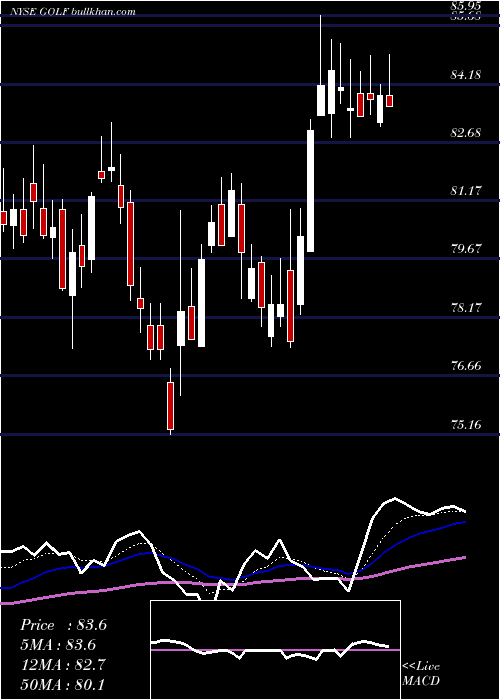
Task: Click the 84.18 price axis label
Action: (x=465, y=75)
